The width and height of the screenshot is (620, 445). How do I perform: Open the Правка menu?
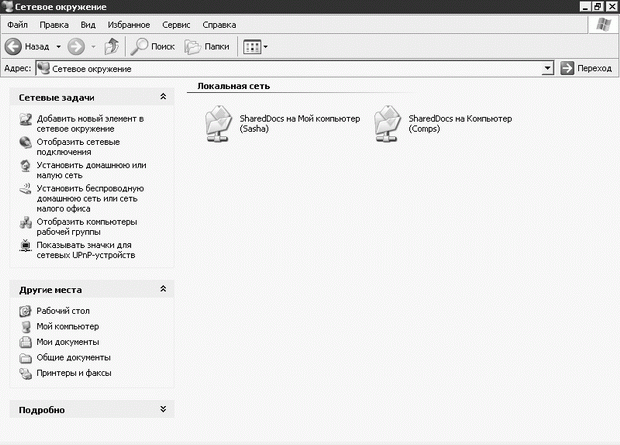pos(54,25)
